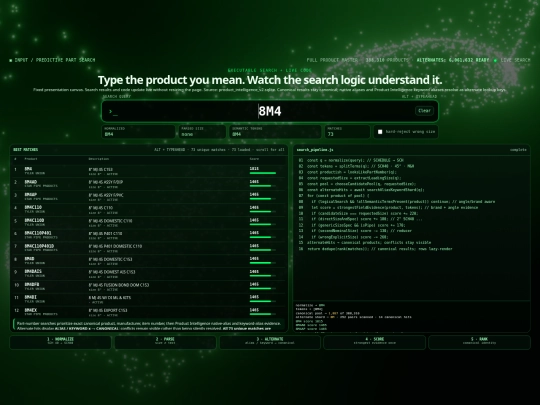Select result row number 11 in best matches
Image resolution: width=540 pixels, height=405 pixels.
[149, 299]
